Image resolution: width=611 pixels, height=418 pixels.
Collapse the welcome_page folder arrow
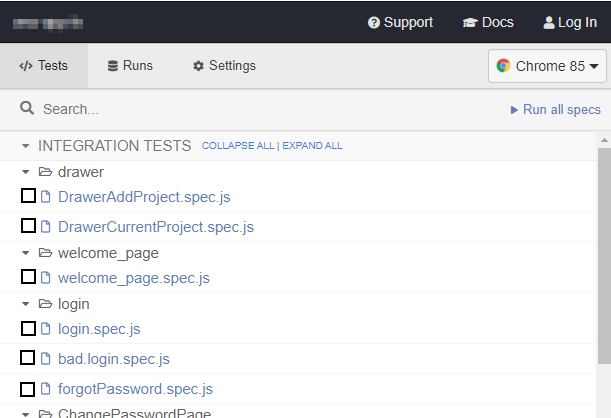tap(25, 253)
